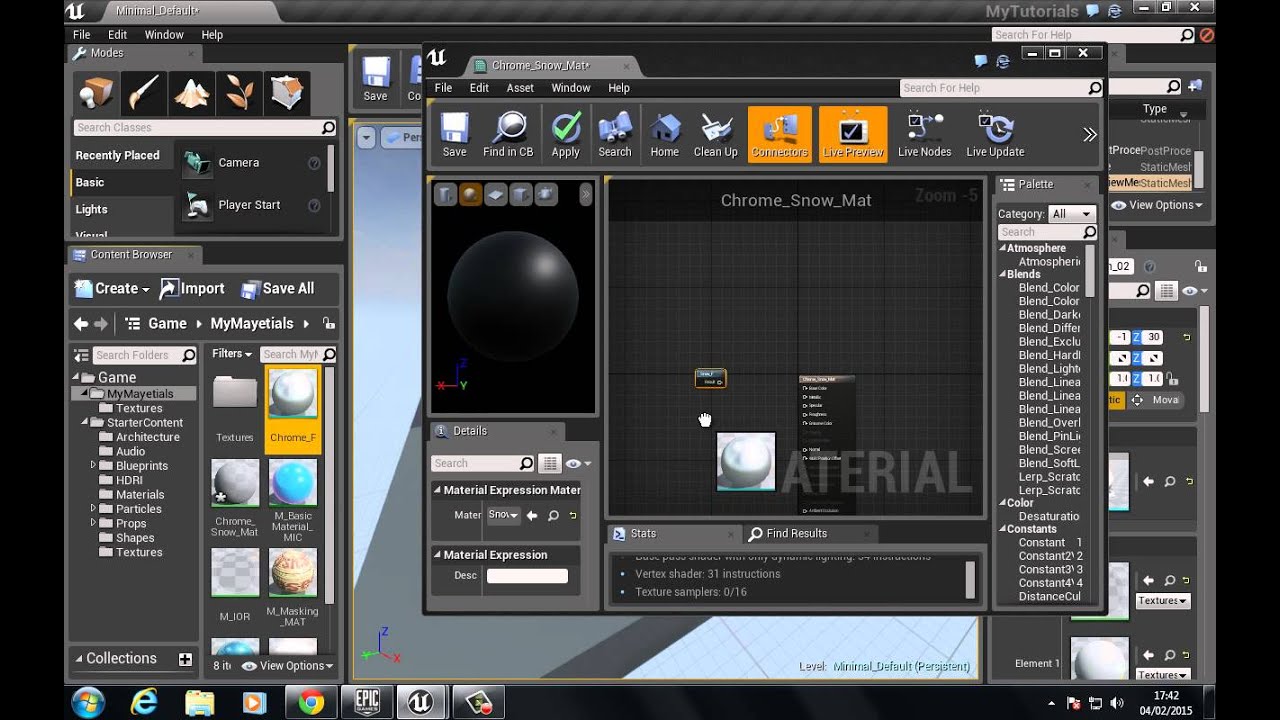Select Architecture folder in tree

[x=148, y=437]
